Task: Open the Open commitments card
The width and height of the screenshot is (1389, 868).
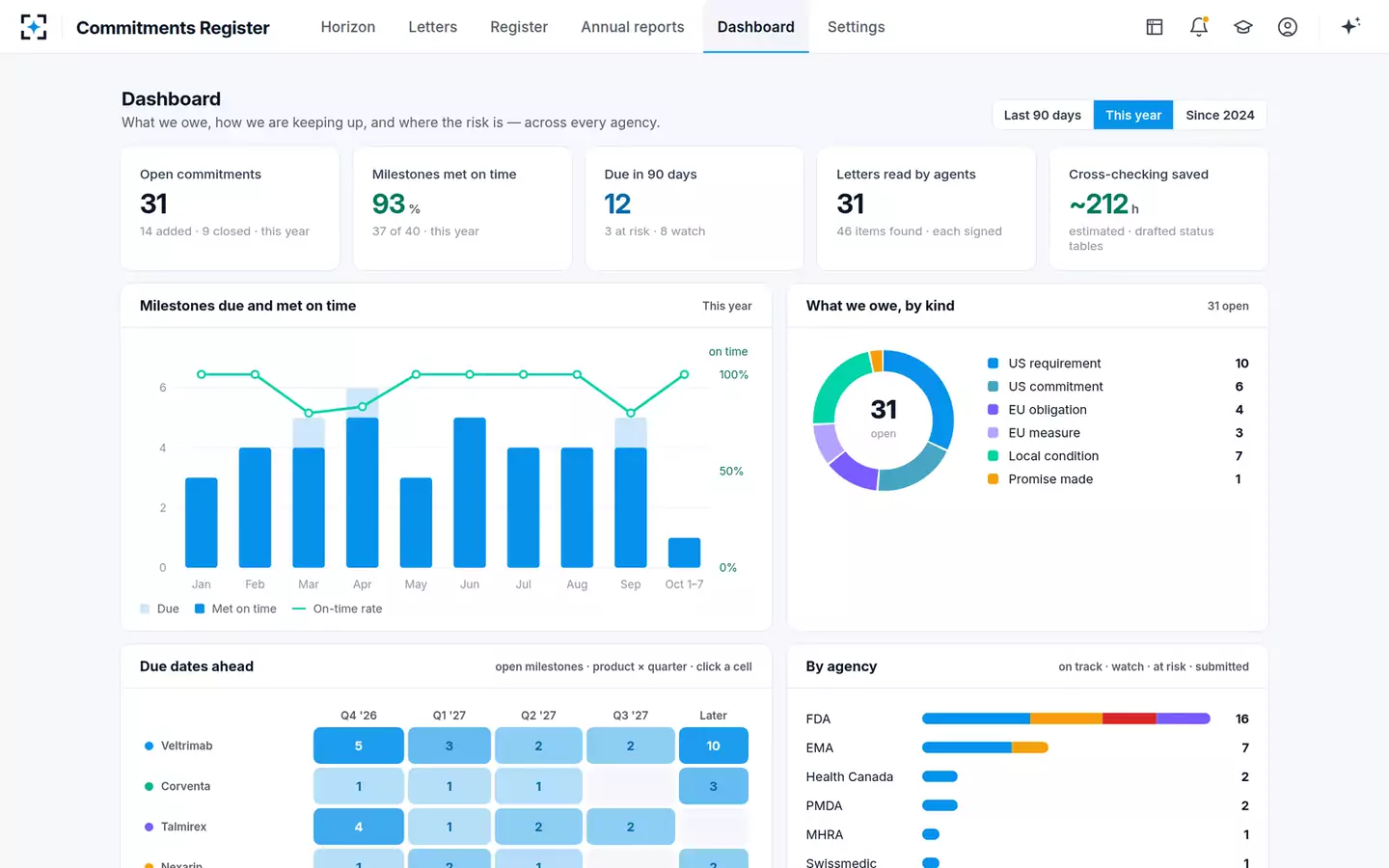Action: pos(231,208)
